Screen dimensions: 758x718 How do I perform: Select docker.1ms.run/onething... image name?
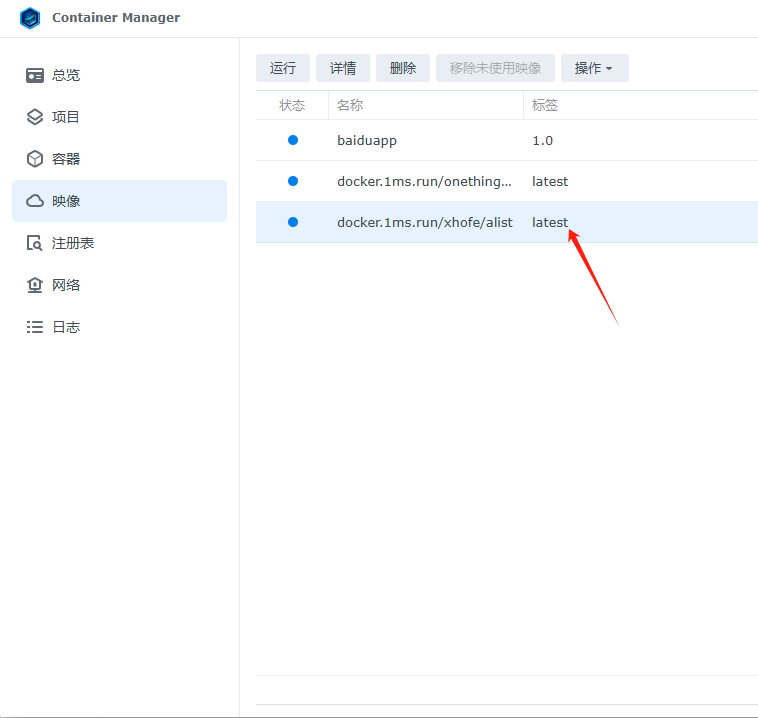click(x=424, y=181)
